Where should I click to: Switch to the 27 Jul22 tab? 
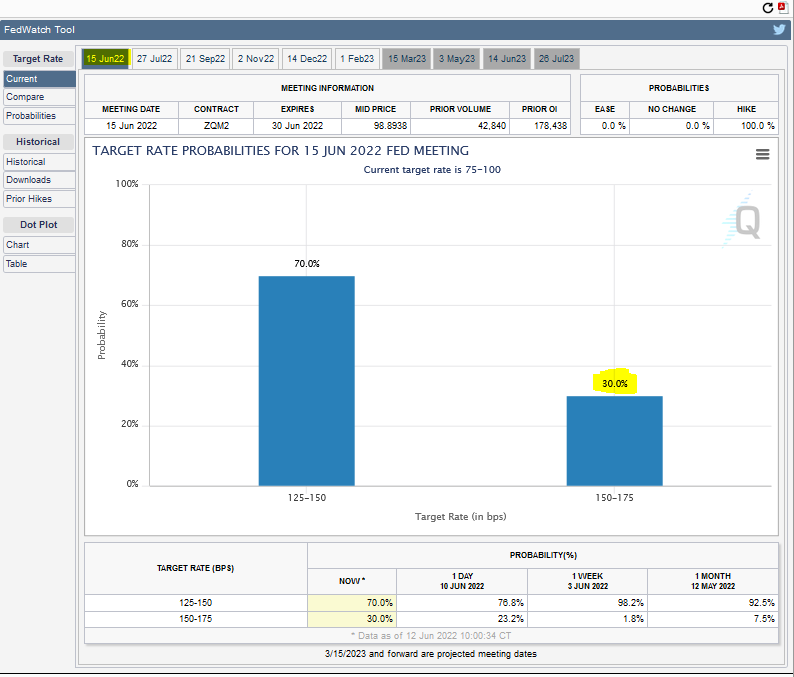(154, 59)
